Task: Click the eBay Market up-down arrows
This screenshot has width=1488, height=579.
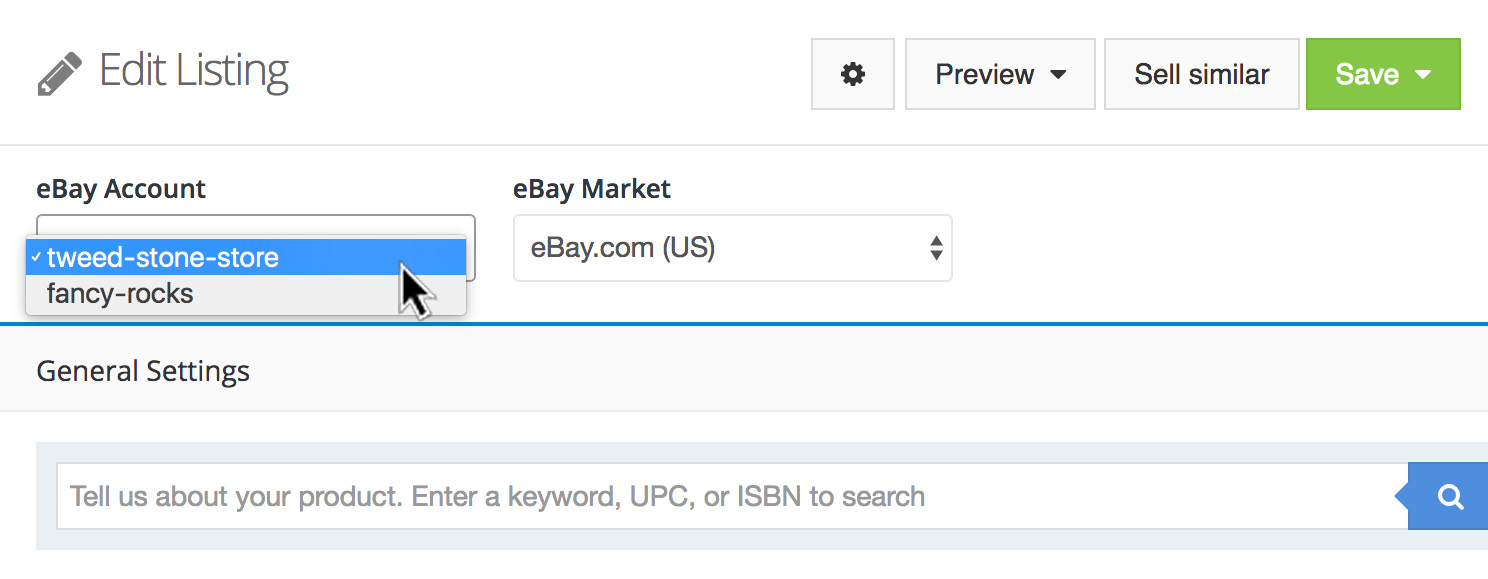Action: pyautogui.click(x=936, y=248)
